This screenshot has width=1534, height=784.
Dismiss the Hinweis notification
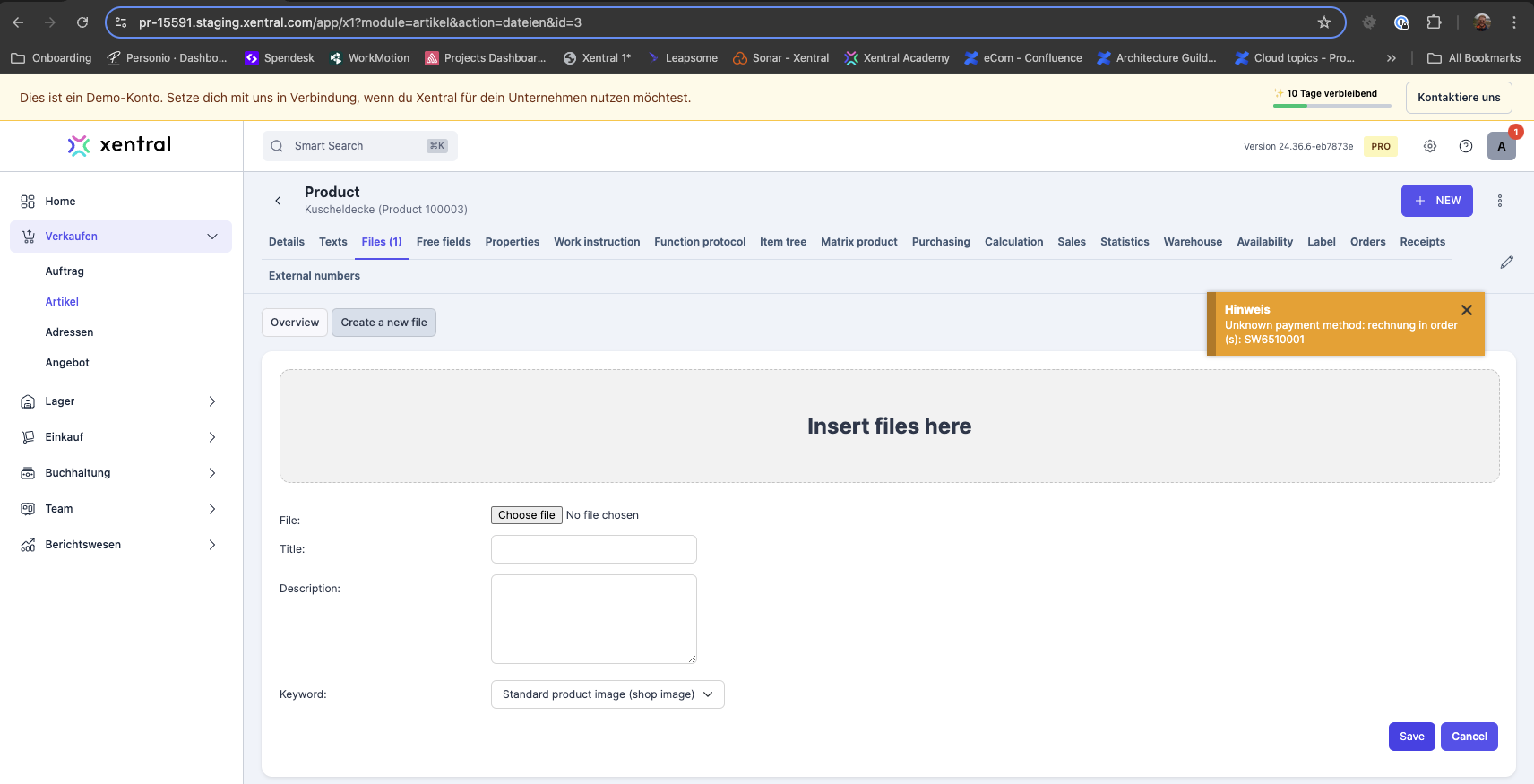point(1467,310)
